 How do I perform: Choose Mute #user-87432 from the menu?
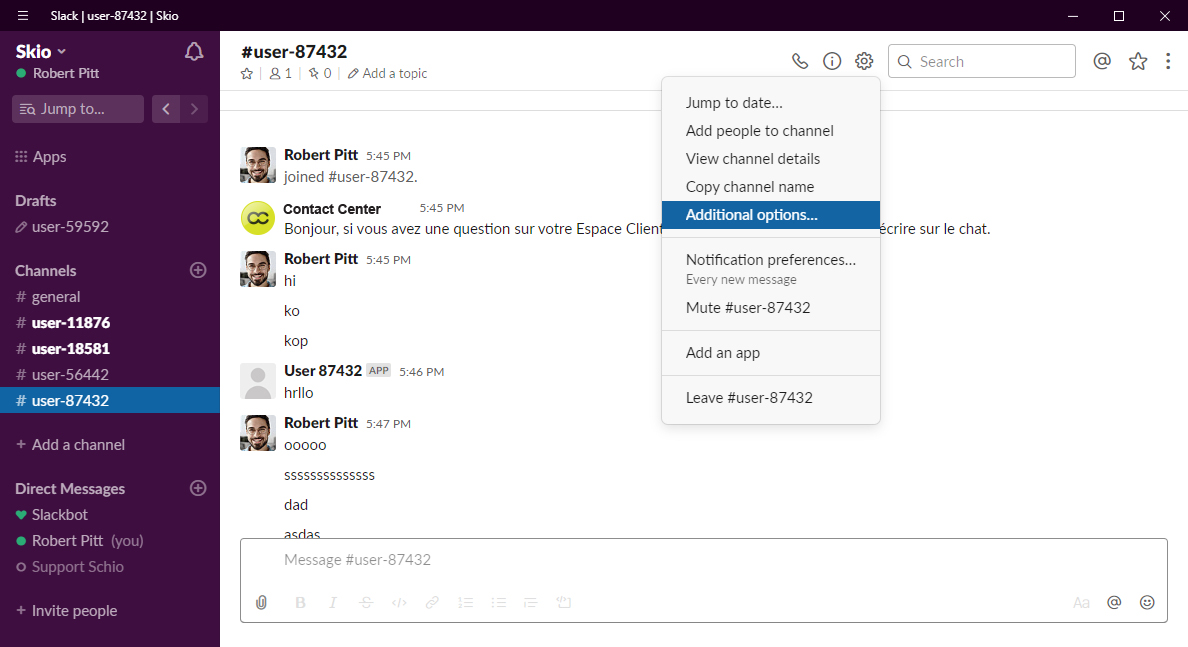[771, 308]
